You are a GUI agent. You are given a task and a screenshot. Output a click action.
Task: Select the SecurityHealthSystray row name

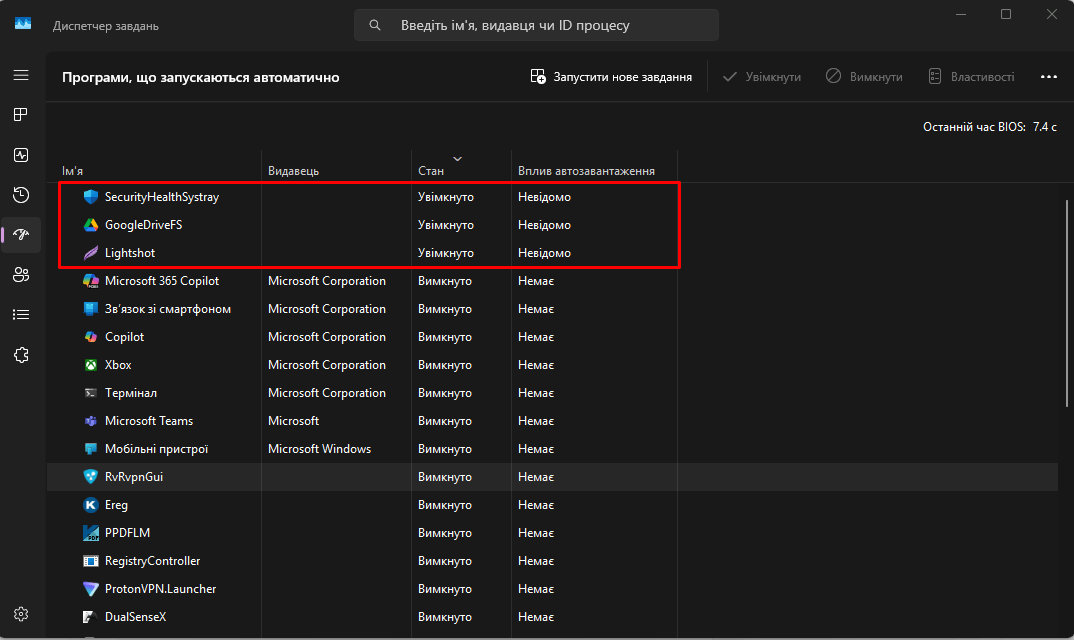[162, 197]
